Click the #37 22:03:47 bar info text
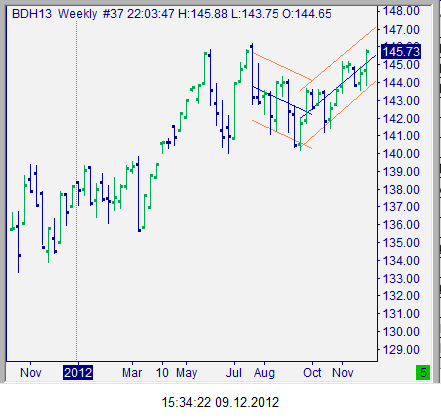441x419 pixels. point(138,14)
